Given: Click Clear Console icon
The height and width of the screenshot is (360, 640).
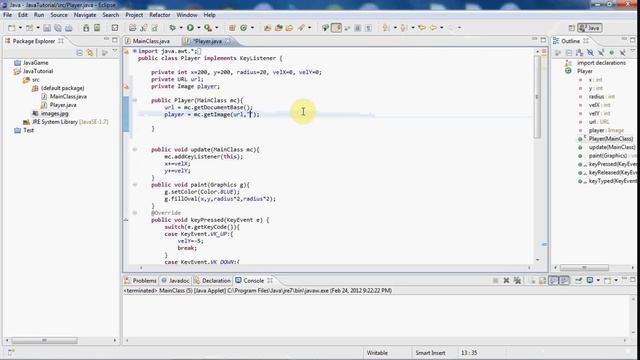Looking at the screenshot, I should pyautogui.click(x=531, y=280).
